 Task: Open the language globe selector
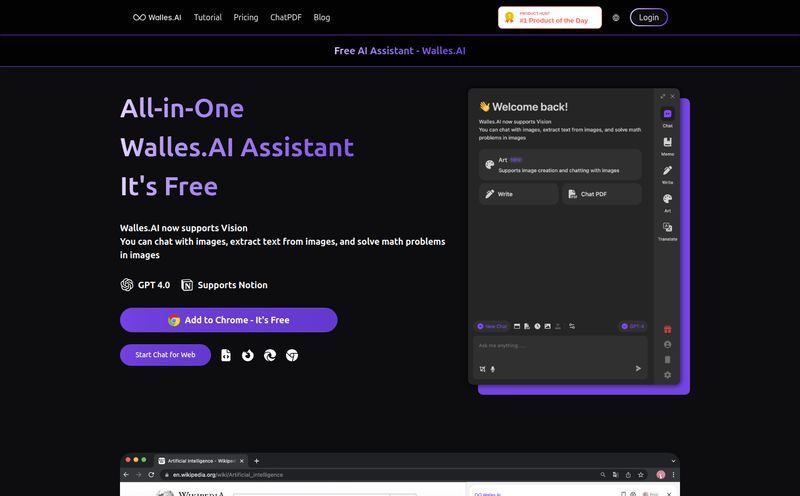point(616,17)
